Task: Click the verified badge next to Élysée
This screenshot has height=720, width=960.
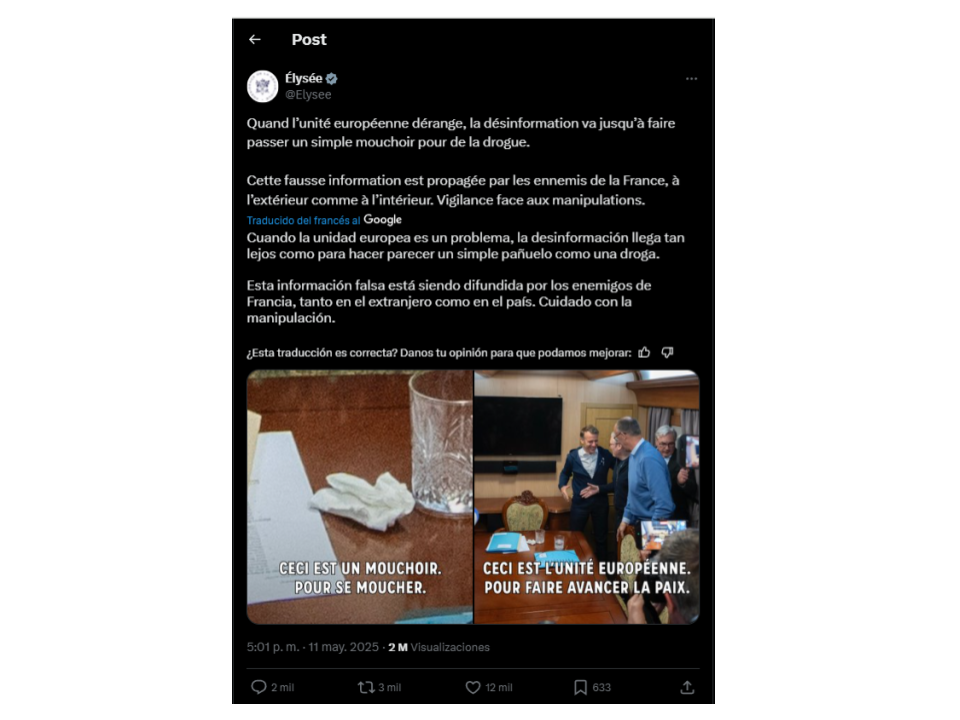Action: point(331,78)
